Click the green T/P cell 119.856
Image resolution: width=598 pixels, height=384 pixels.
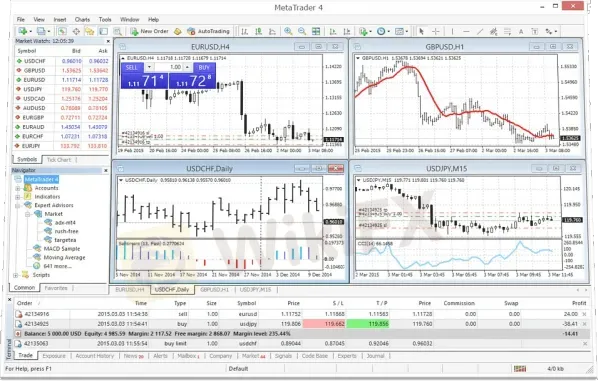[x=368, y=324]
